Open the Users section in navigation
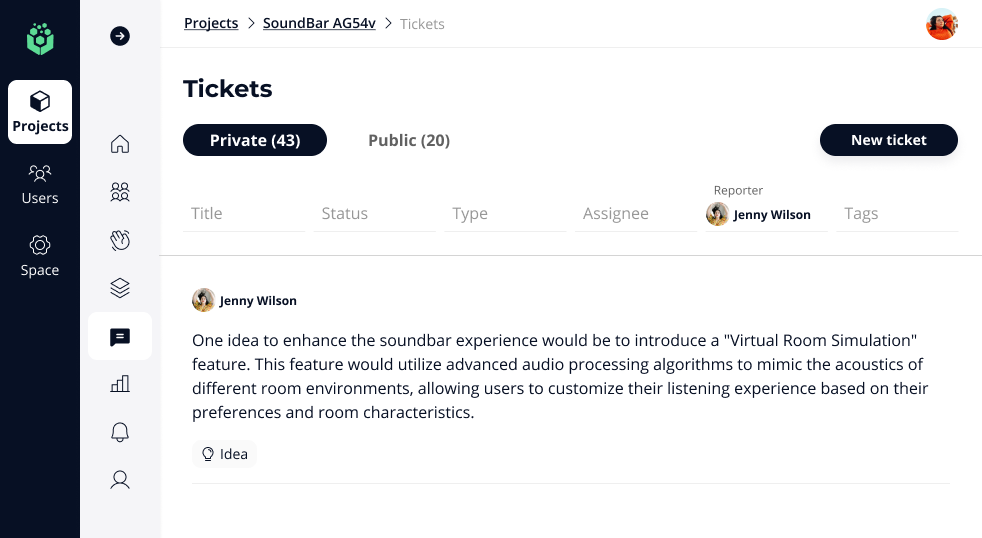982x538 pixels. pos(40,184)
